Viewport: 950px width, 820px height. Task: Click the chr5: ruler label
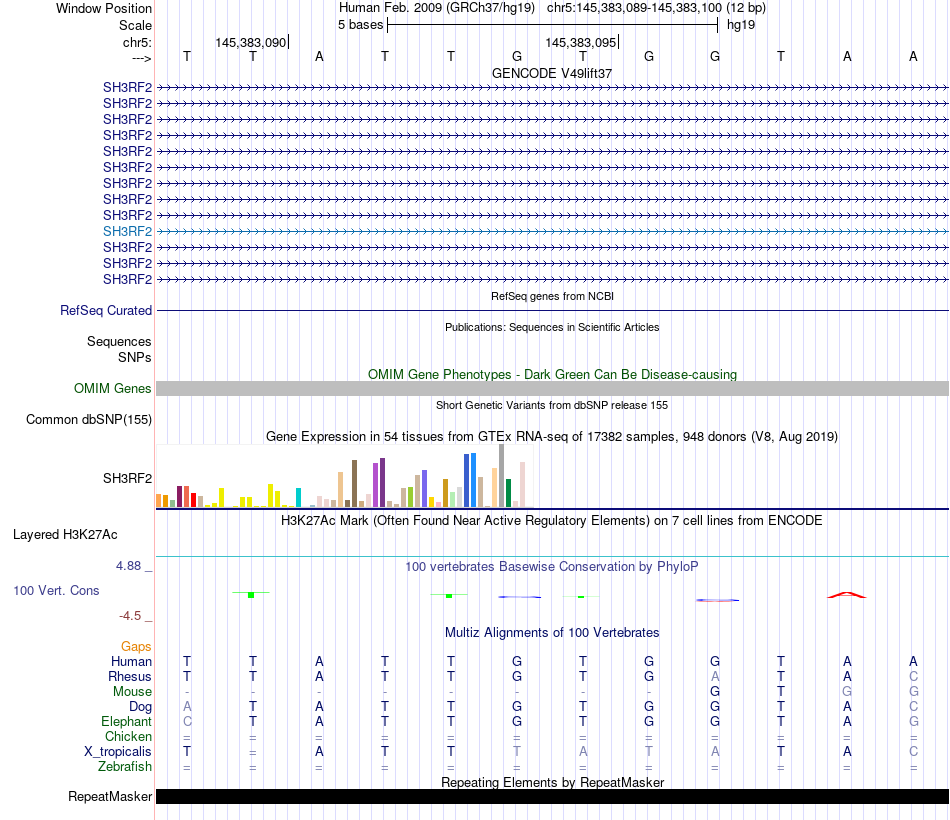[137, 42]
